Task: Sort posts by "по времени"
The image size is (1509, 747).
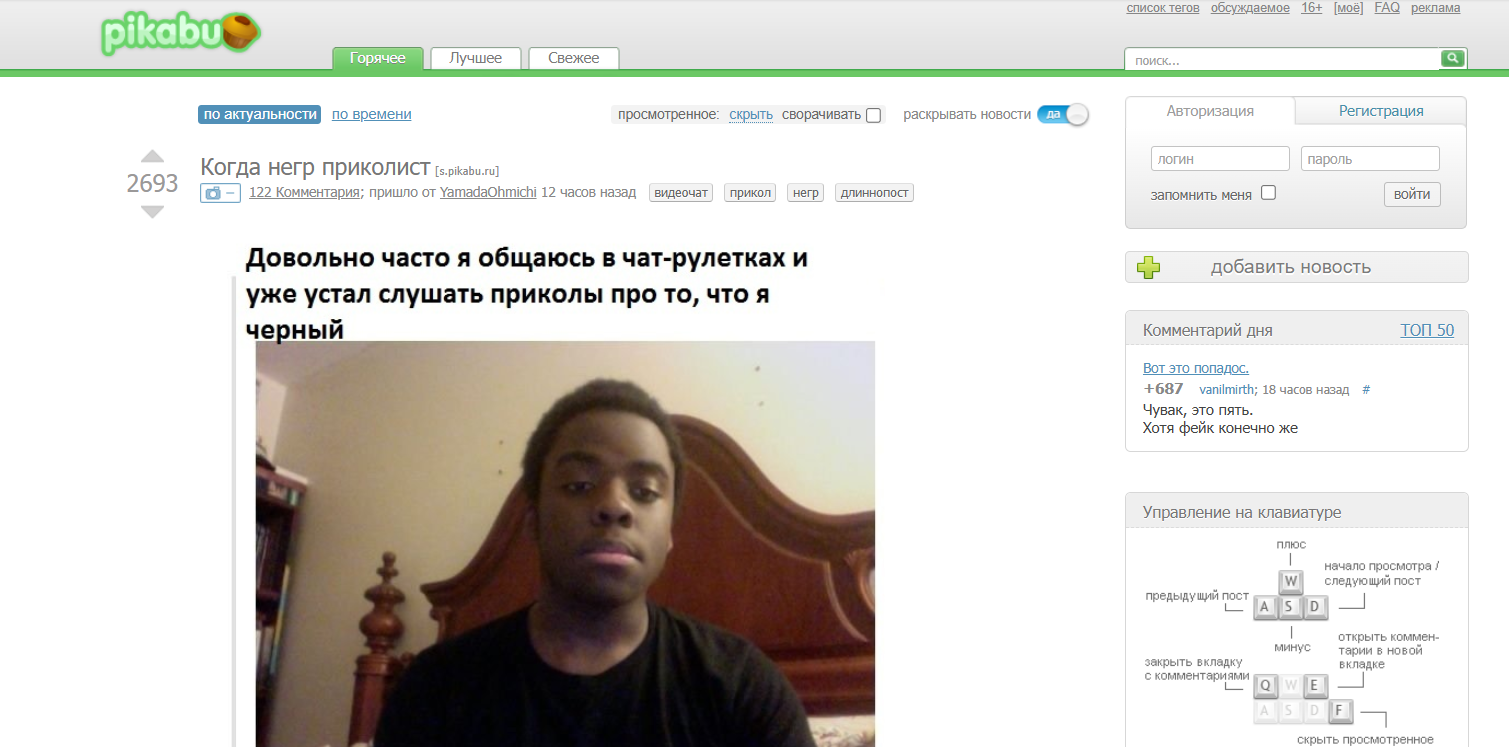Action: [371, 114]
